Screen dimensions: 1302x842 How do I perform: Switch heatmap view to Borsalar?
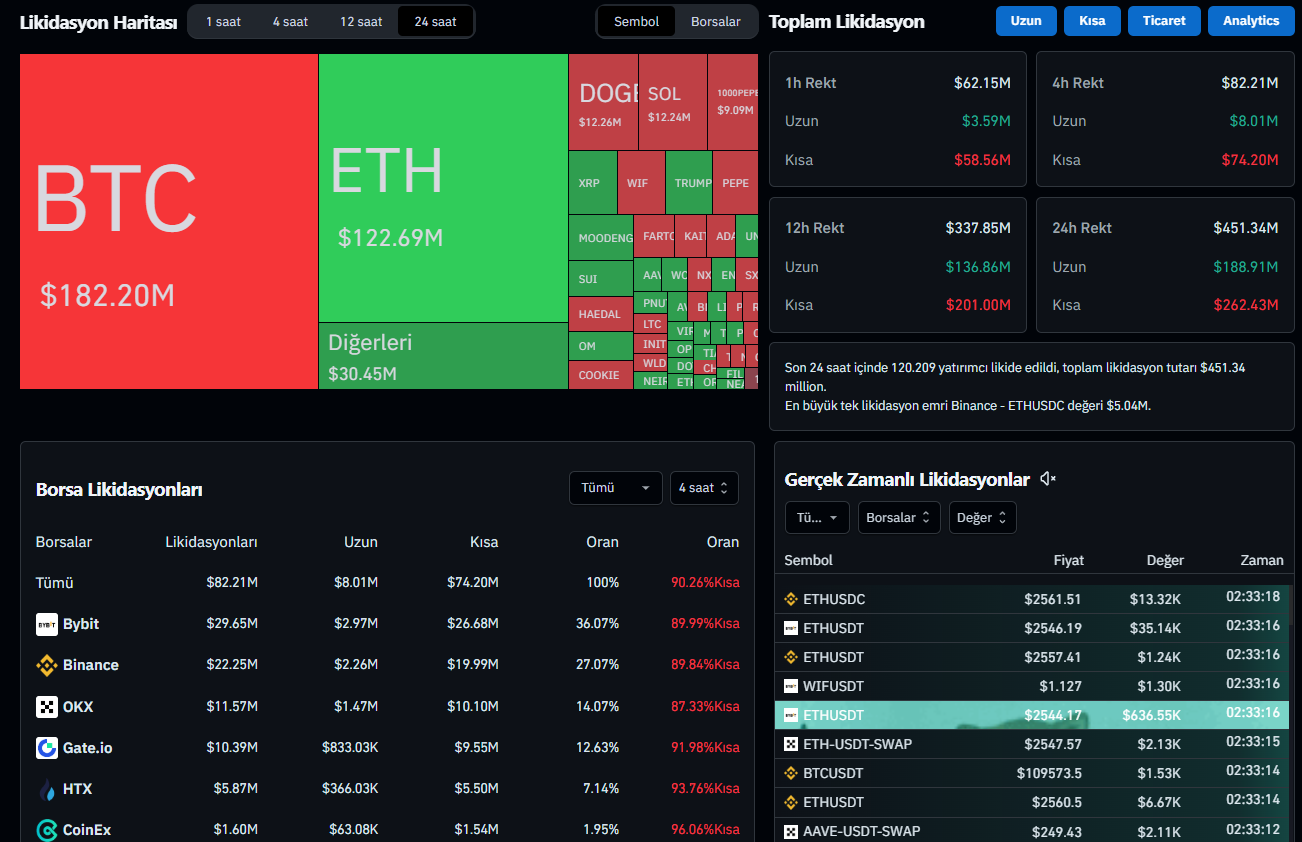pos(716,21)
